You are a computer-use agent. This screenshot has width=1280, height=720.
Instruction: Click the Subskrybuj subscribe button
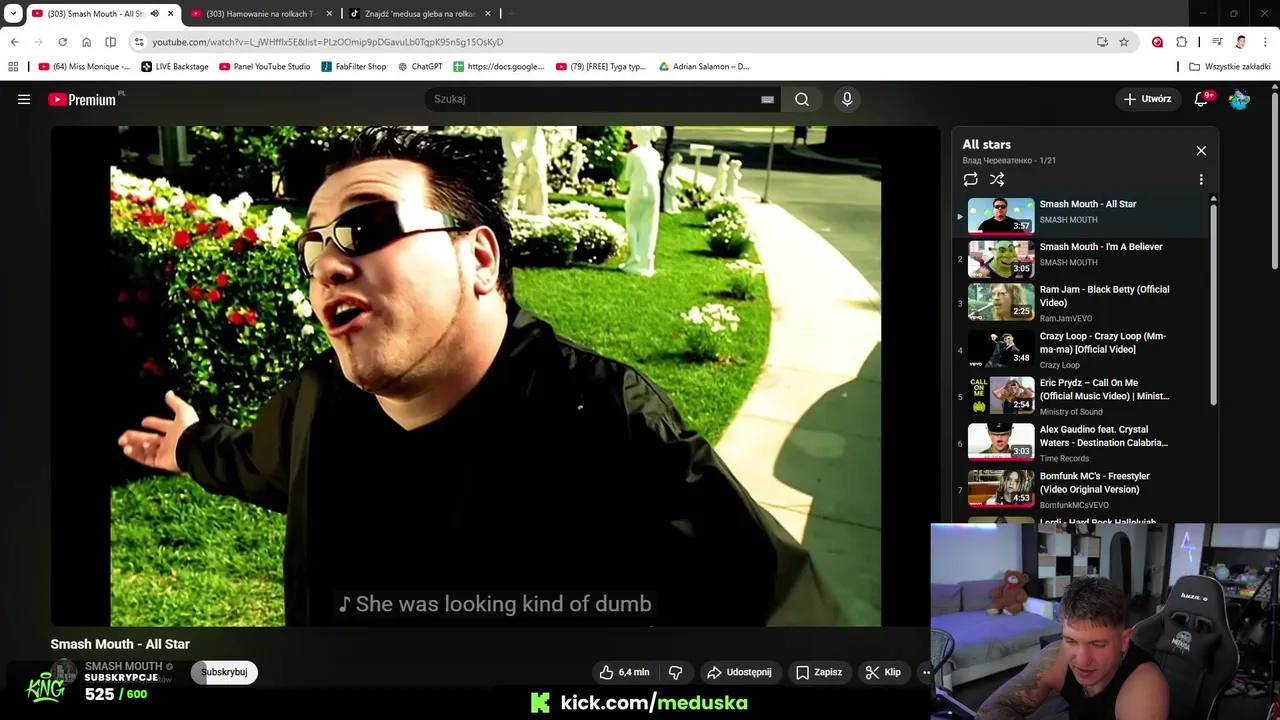pyautogui.click(x=224, y=672)
